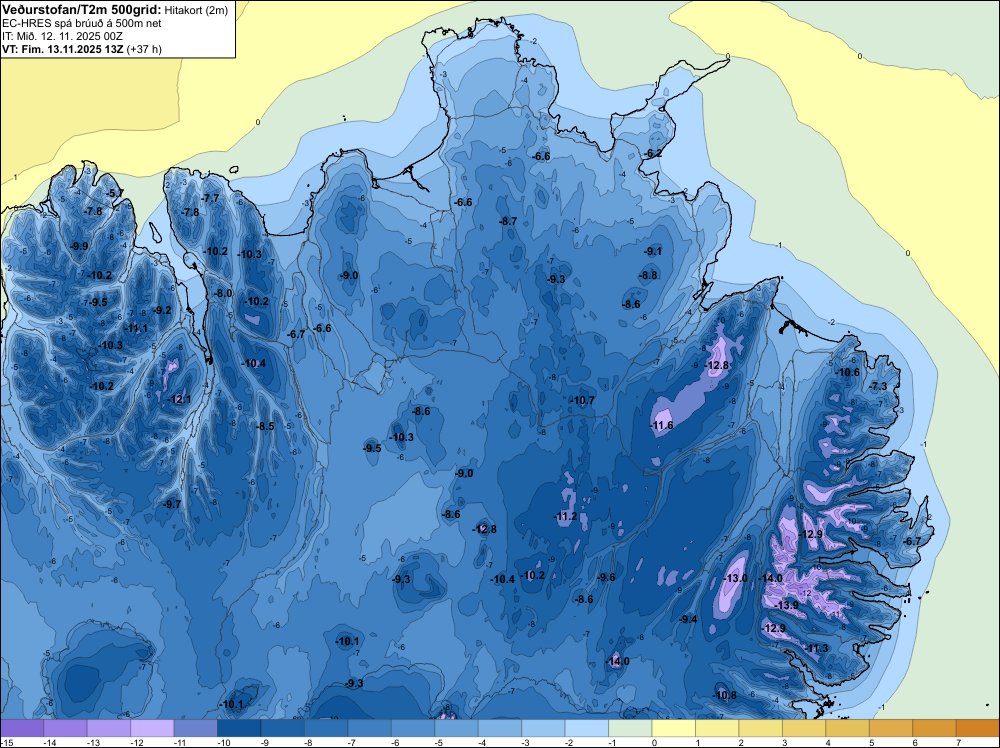Select the yellow legend swatch between 0 and 1
Viewport: 1000px width, 748px height.
(673, 728)
